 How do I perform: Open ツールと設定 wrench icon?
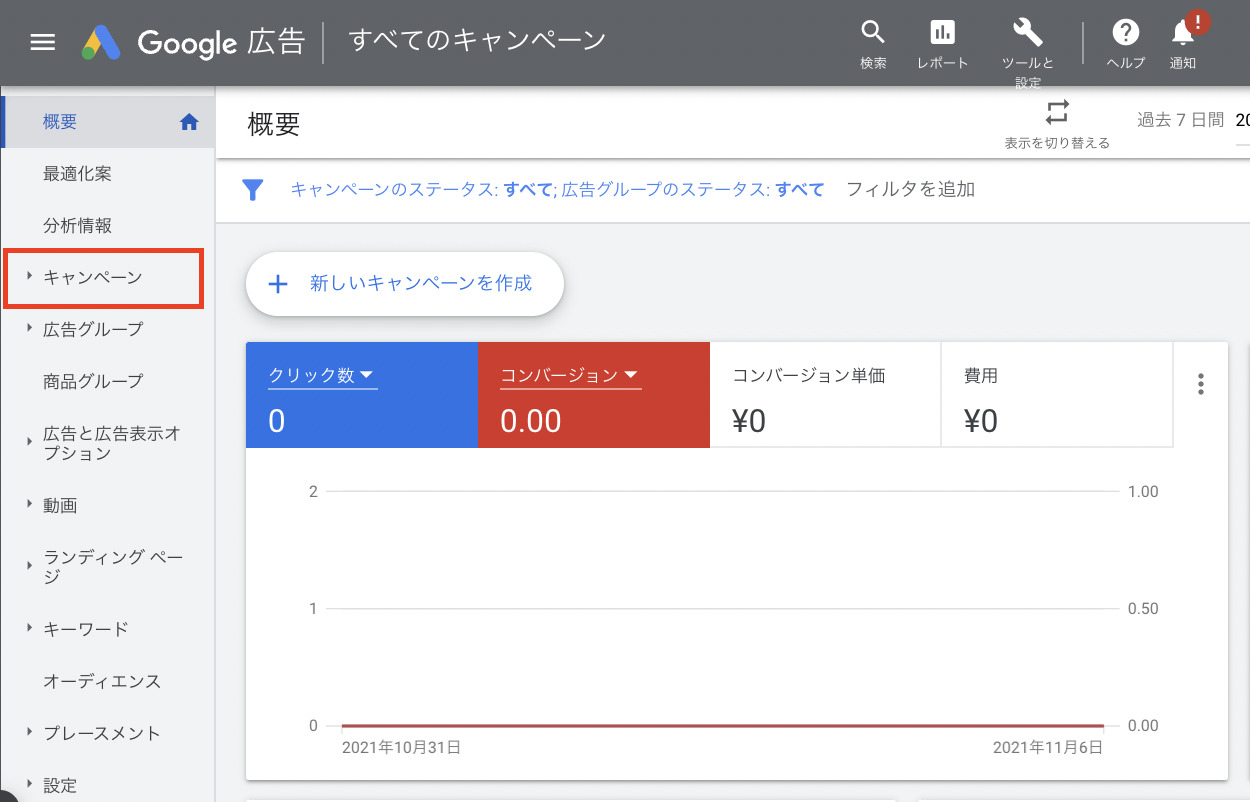(1028, 33)
